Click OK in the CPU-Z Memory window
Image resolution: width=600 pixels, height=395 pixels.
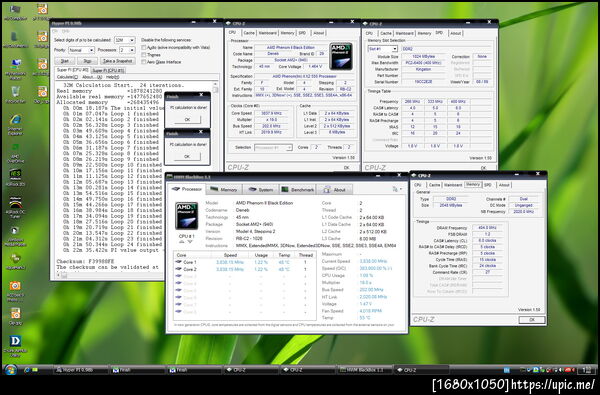[x=532, y=320]
